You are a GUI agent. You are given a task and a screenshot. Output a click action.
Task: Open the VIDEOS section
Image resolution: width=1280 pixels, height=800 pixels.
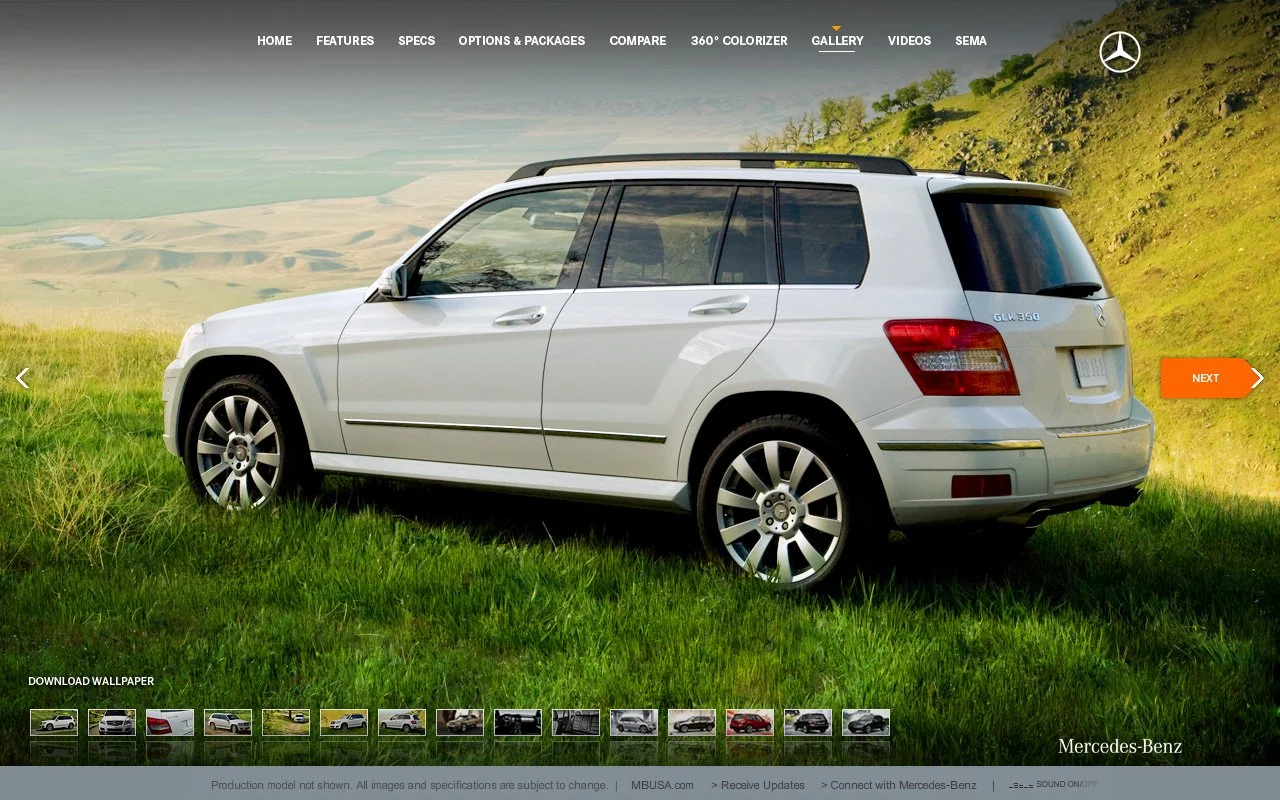tap(909, 41)
